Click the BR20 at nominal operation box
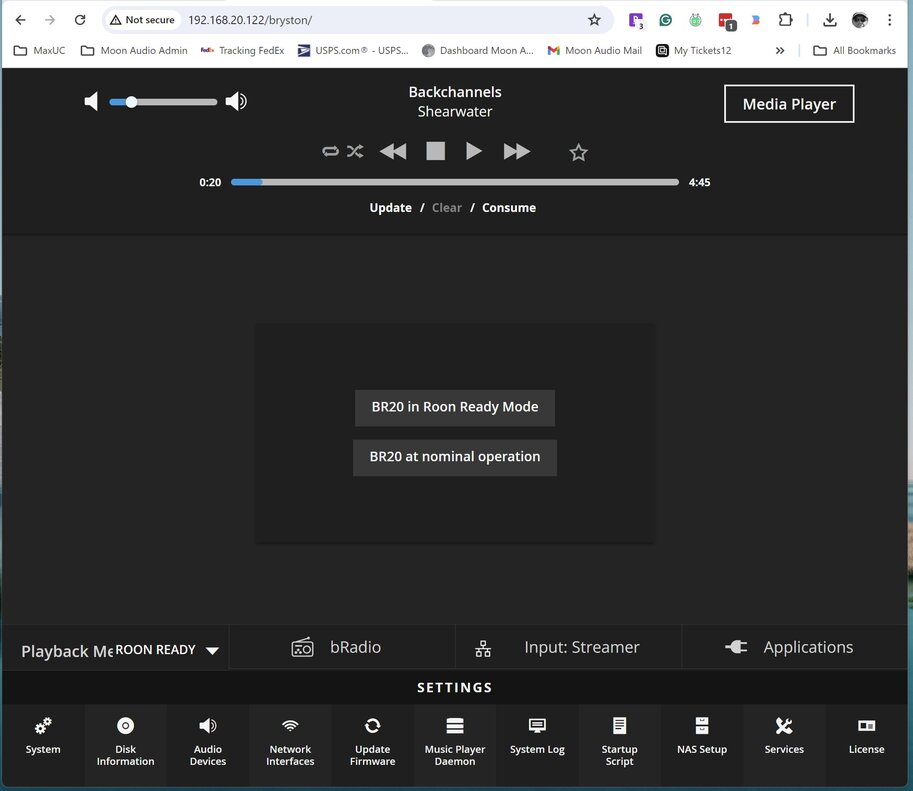 (455, 457)
